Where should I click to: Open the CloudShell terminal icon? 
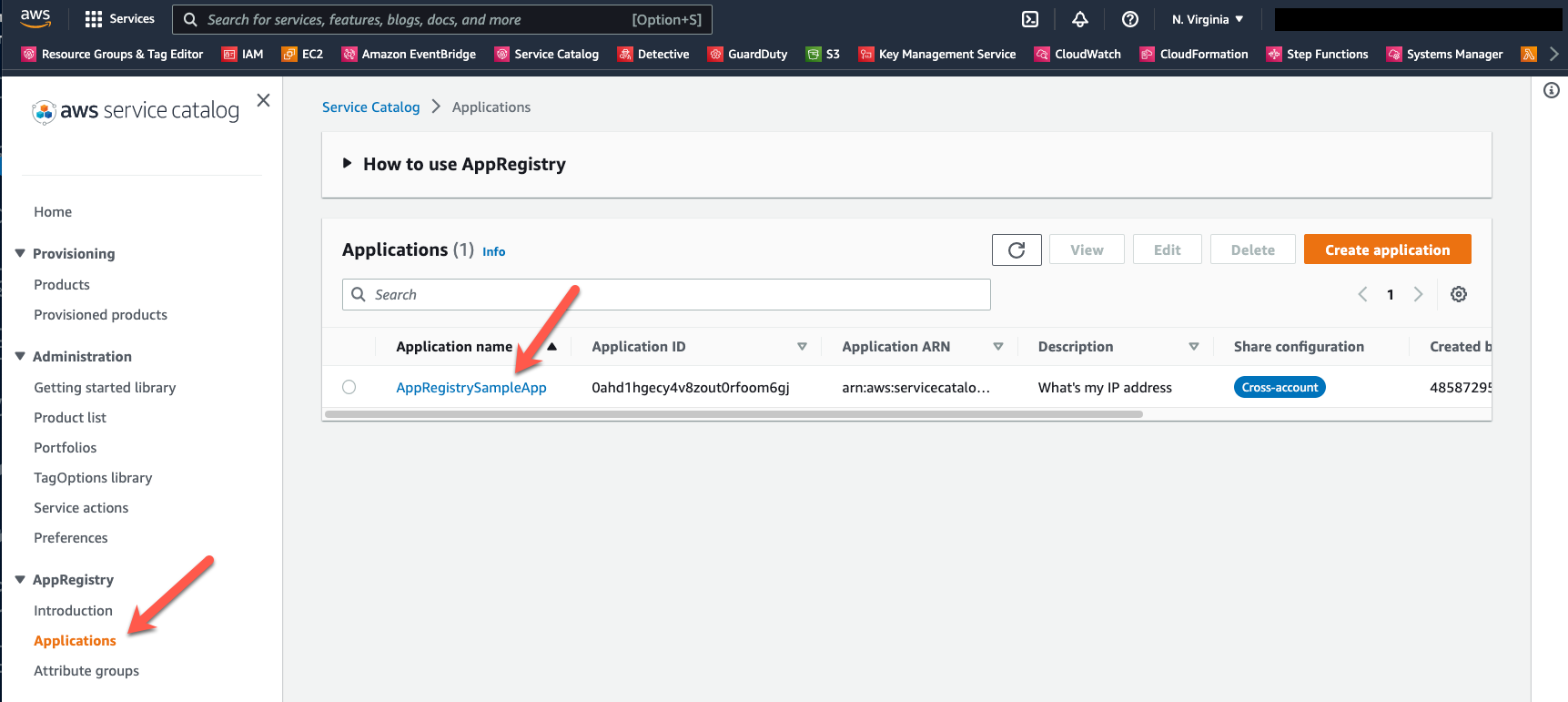click(x=1030, y=19)
